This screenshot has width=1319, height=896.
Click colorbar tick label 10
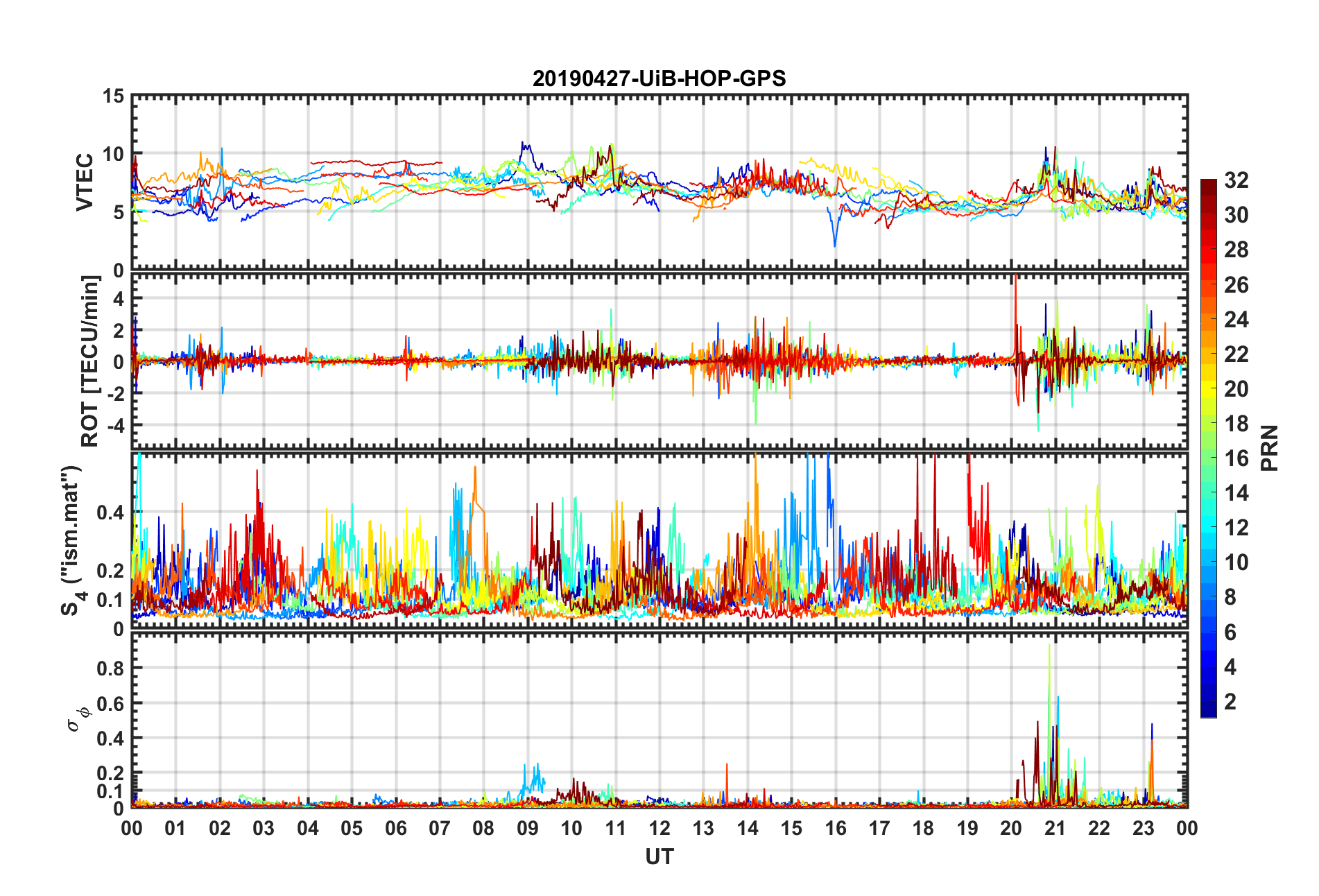tap(1236, 562)
